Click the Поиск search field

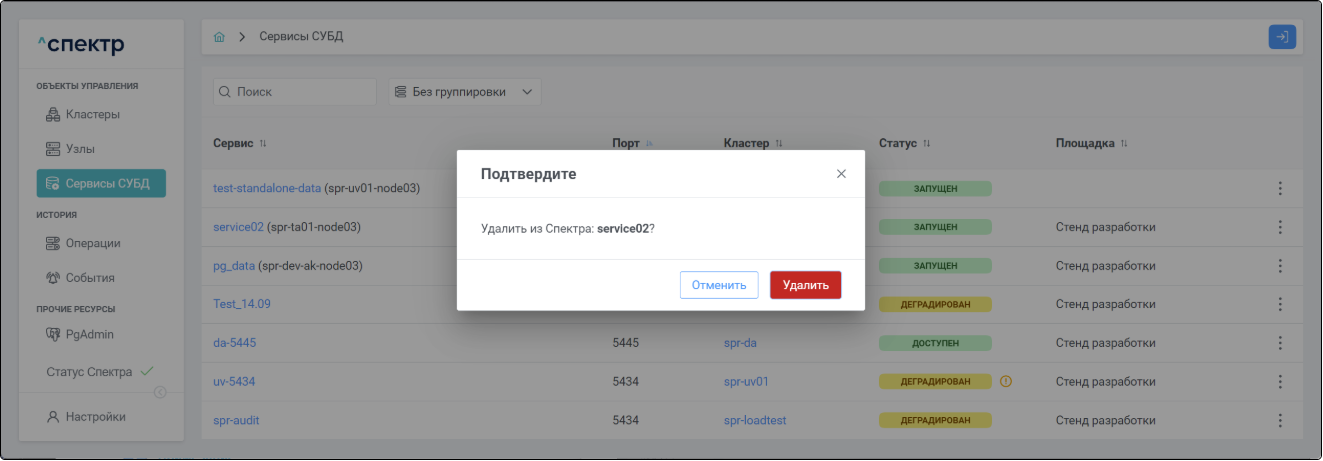tap(295, 92)
